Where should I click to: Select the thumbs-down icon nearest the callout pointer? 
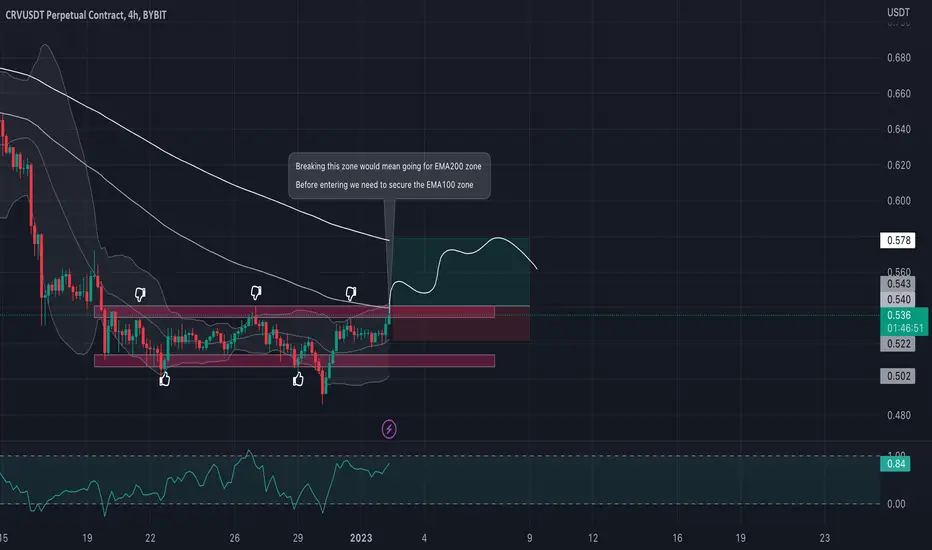pos(351,293)
